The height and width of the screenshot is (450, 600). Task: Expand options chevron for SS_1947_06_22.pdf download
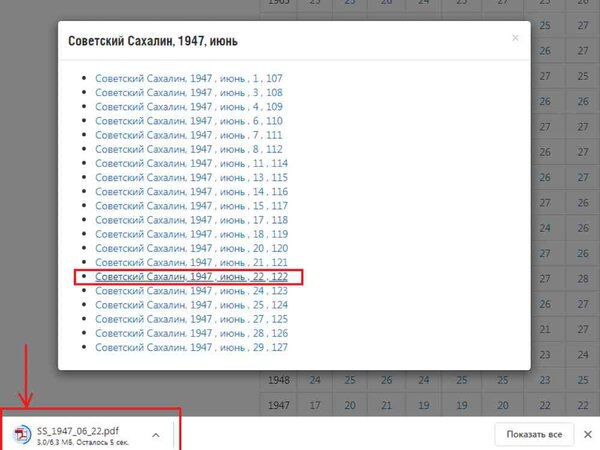click(156, 434)
